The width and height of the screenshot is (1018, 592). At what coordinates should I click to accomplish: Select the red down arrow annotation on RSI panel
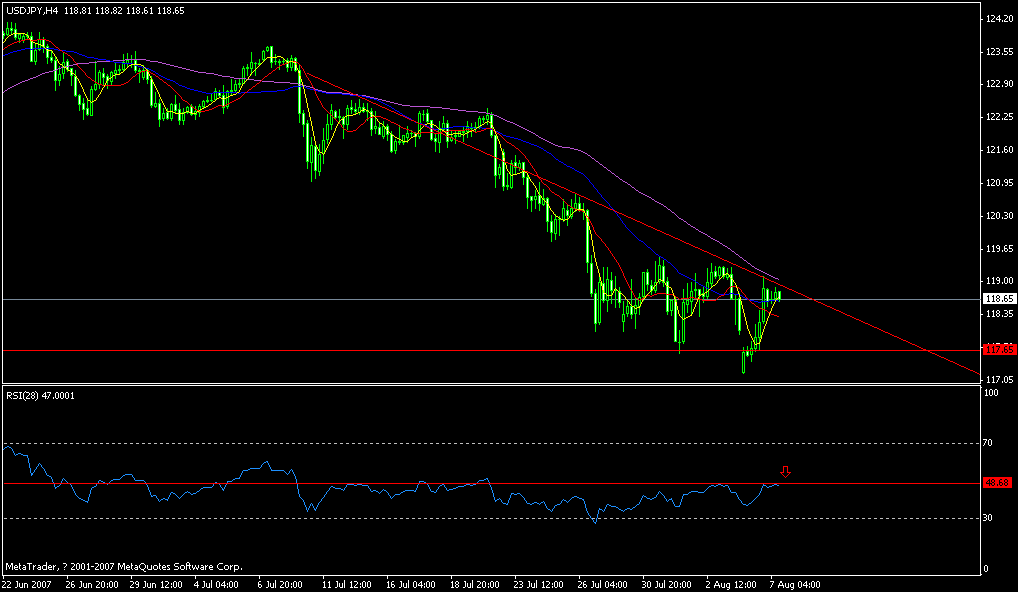point(786,472)
